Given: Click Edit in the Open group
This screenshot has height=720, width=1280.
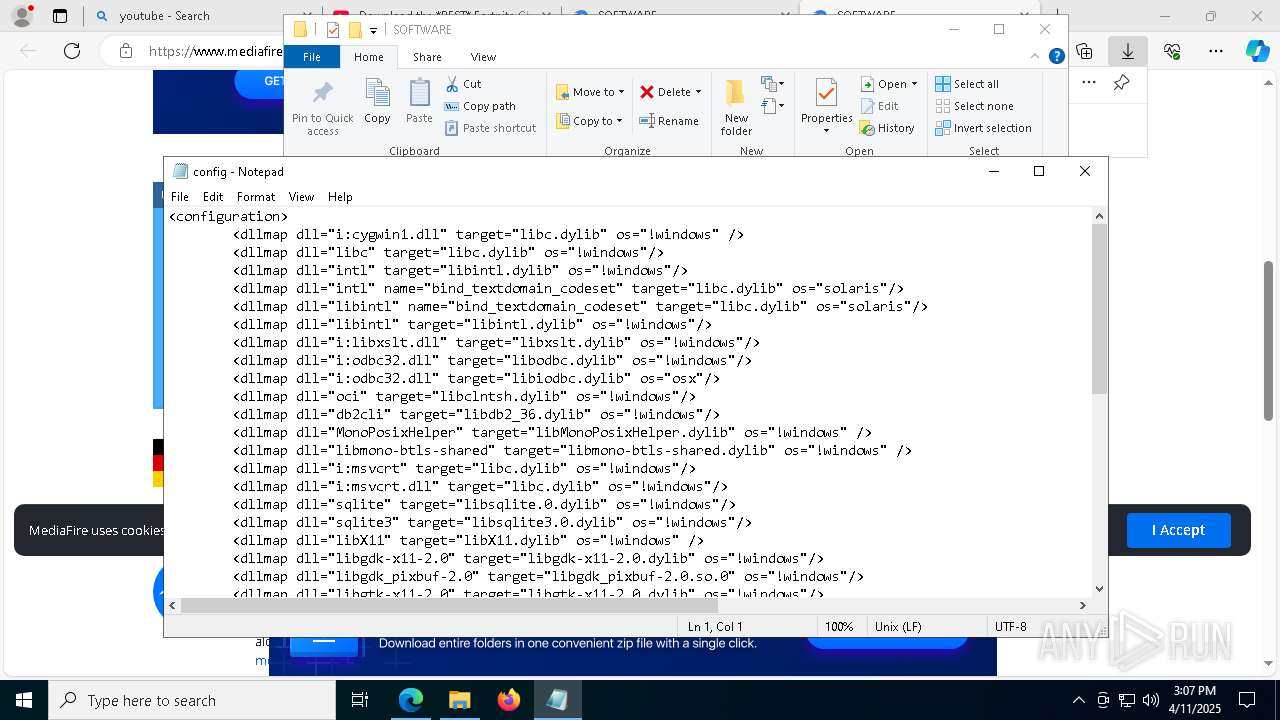Looking at the screenshot, I should [x=879, y=106].
